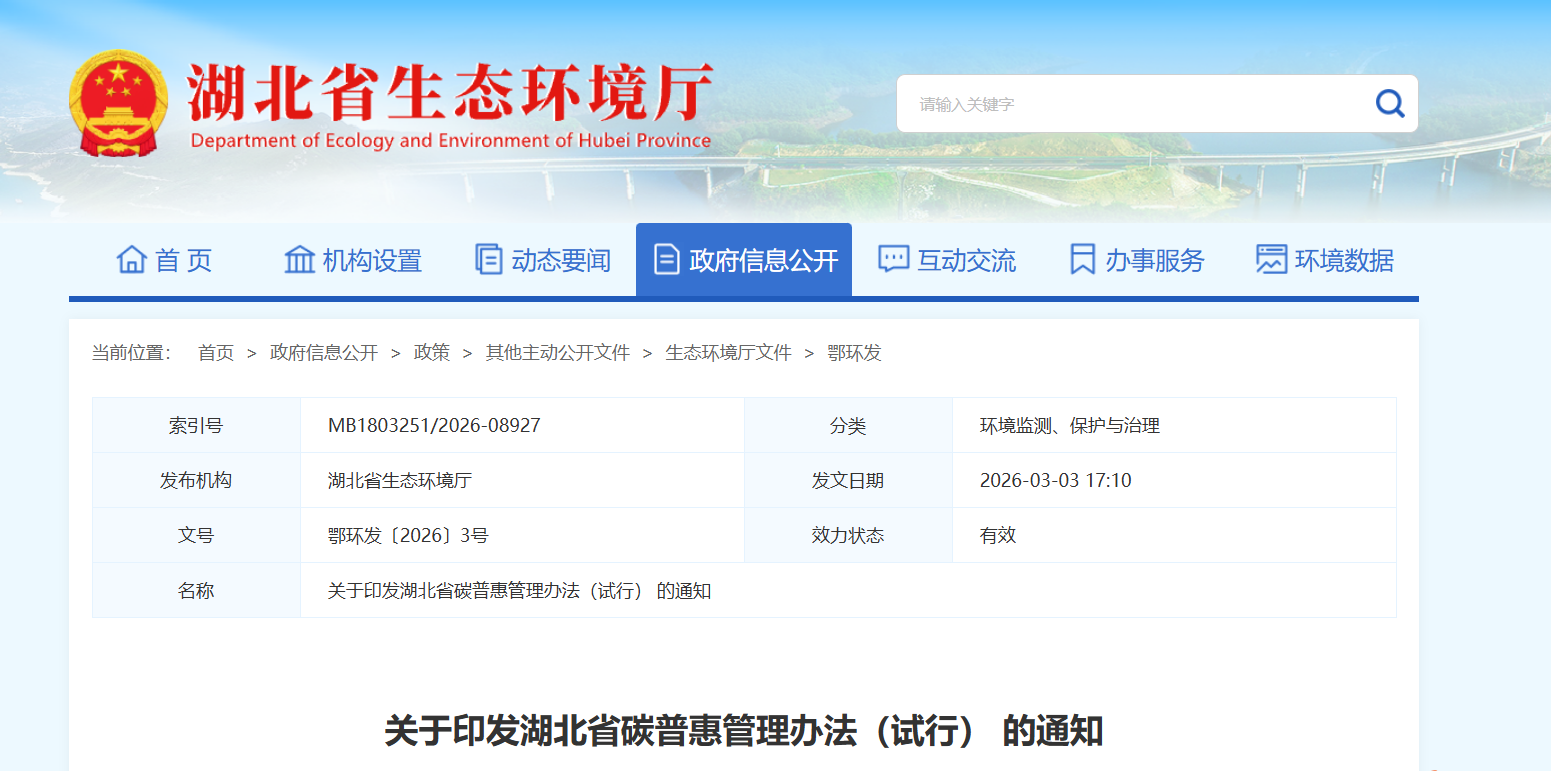The height and width of the screenshot is (771, 1551).
Task: Click the page icon in 政府信息公开 tab
Action: point(666,260)
